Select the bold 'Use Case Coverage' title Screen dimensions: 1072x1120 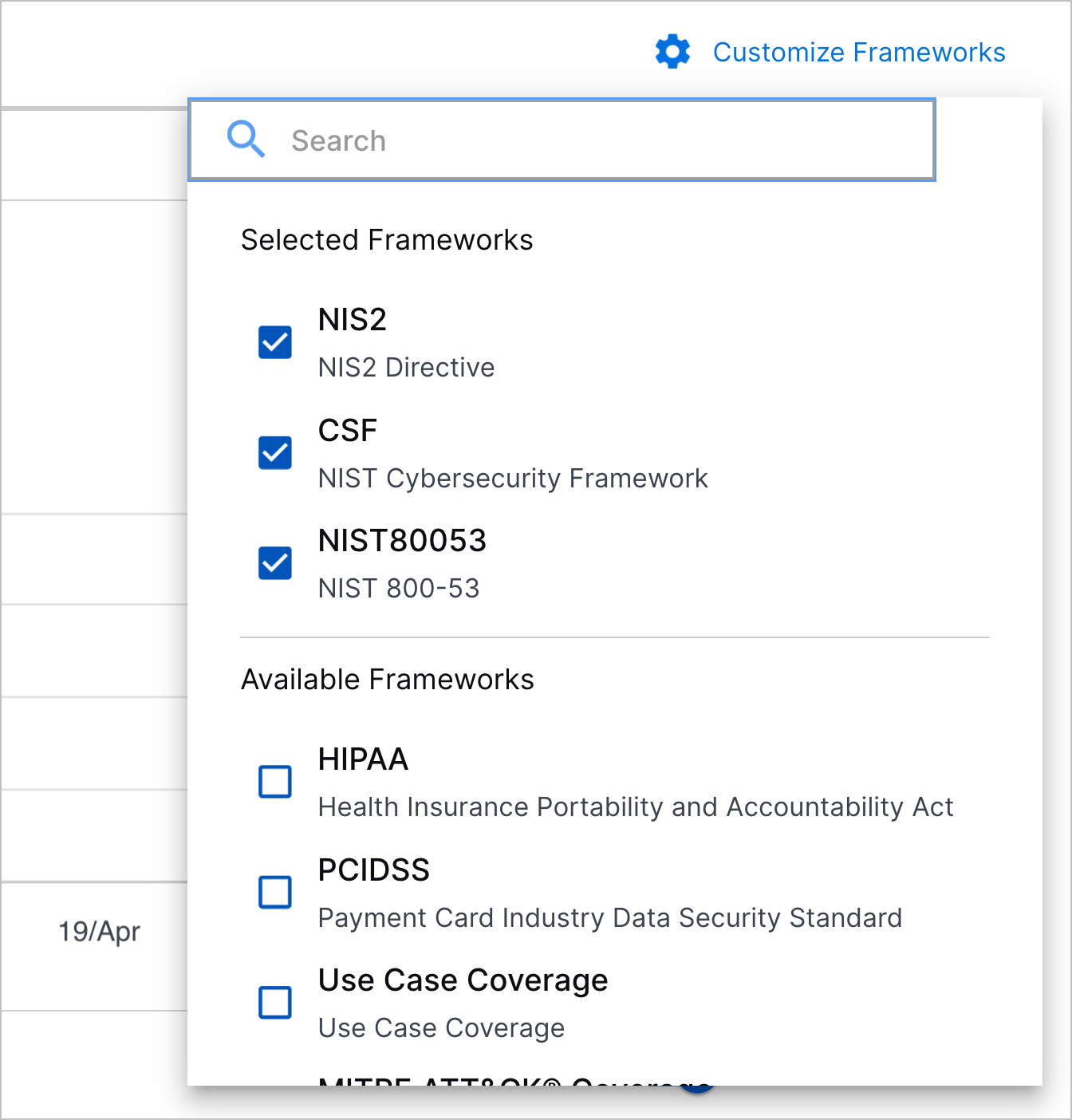pos(463,980)
